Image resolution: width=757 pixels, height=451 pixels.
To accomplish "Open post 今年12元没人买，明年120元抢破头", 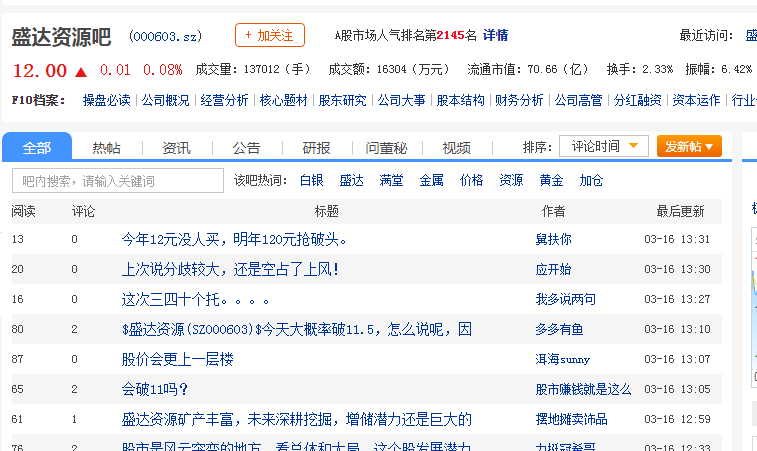I will [234, 239].
